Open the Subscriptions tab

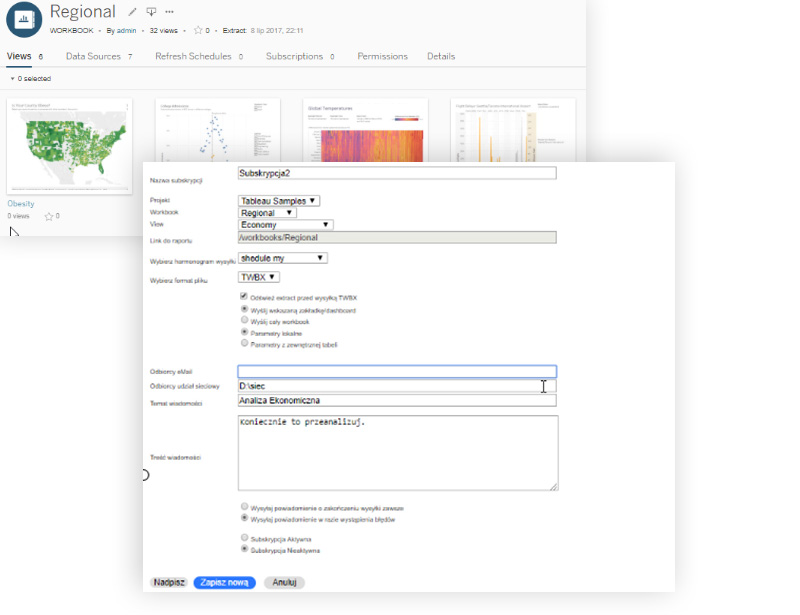[300, 56]
